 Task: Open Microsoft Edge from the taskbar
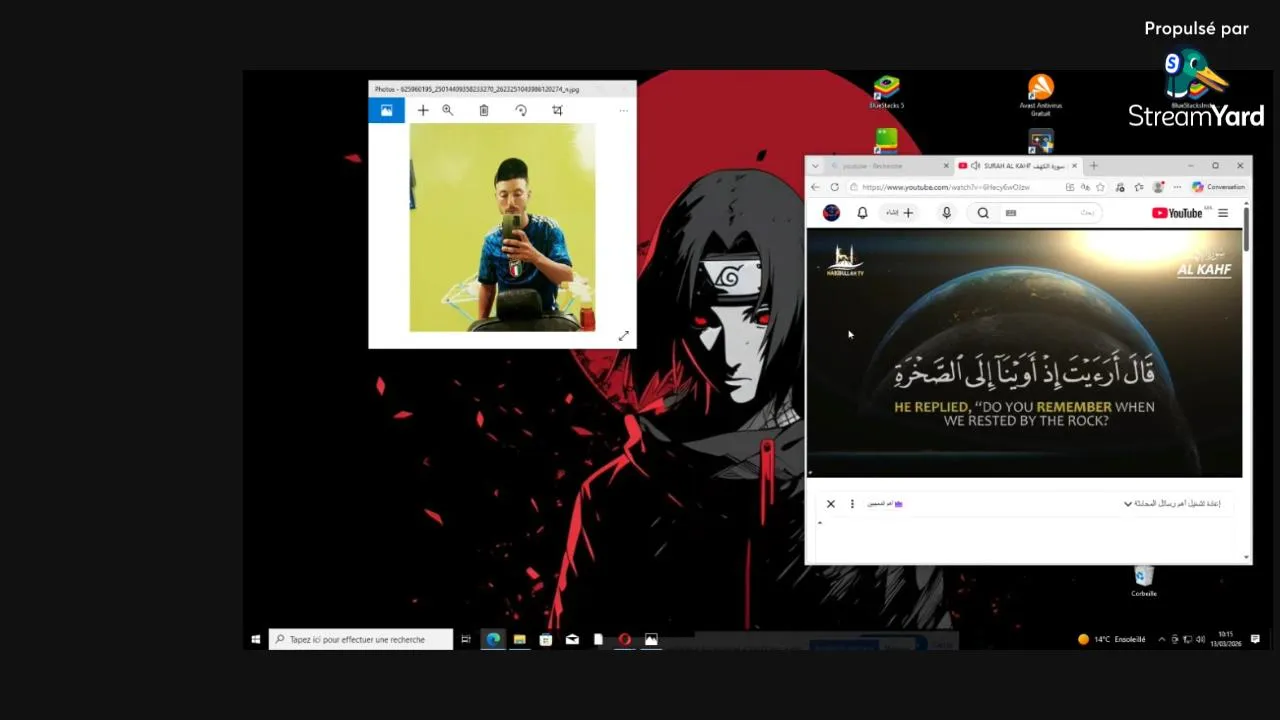[x=493, y=639]
